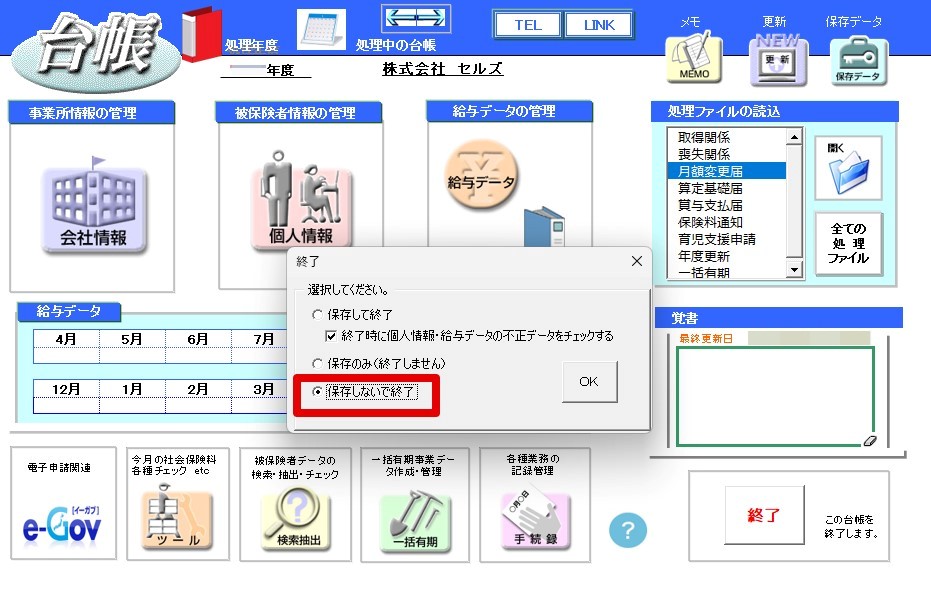This screenshot has height=590, width=931.
Task: Open the 保存データ briefcase icon
Action: [x=858, y=61]
